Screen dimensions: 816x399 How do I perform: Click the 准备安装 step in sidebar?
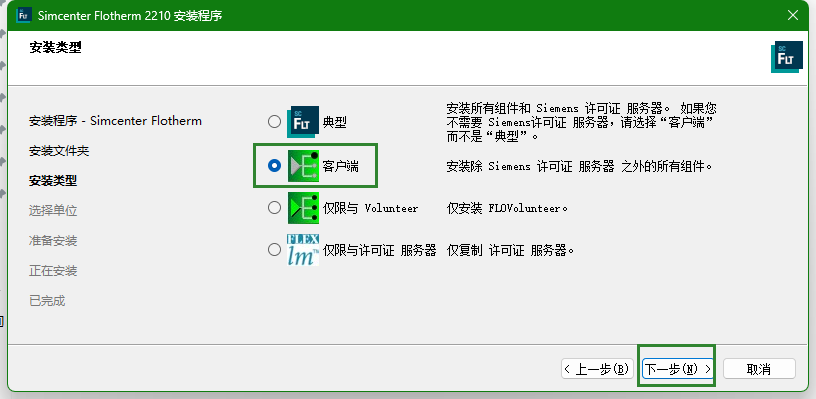[53, 241]
